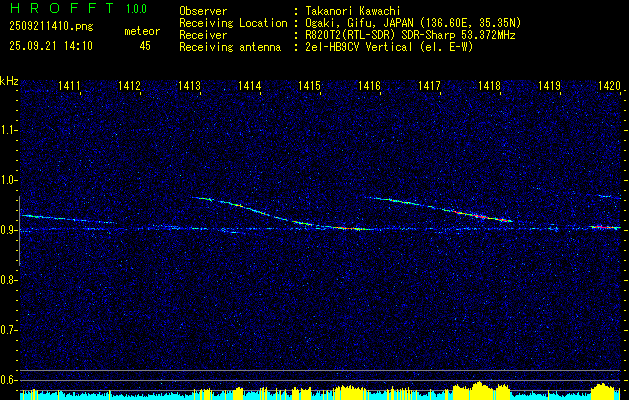629x400 pixels.
Task: Click the 1419 time axis label
Action: [x=550, y=85]
